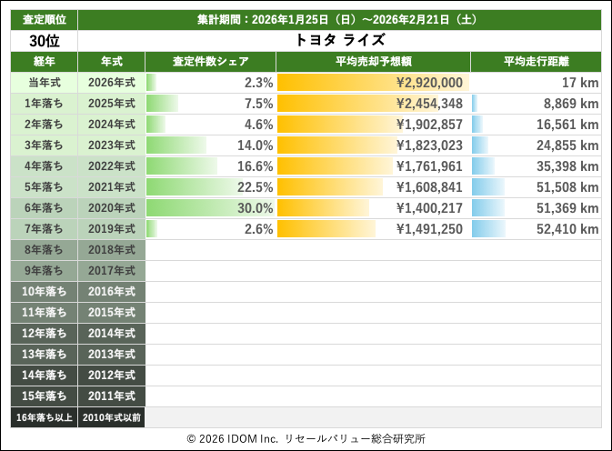Click the IDOM Inc. copyright footer text
Image resolution: width=612 pixels, height=451 pixels.
click(306, 438)
